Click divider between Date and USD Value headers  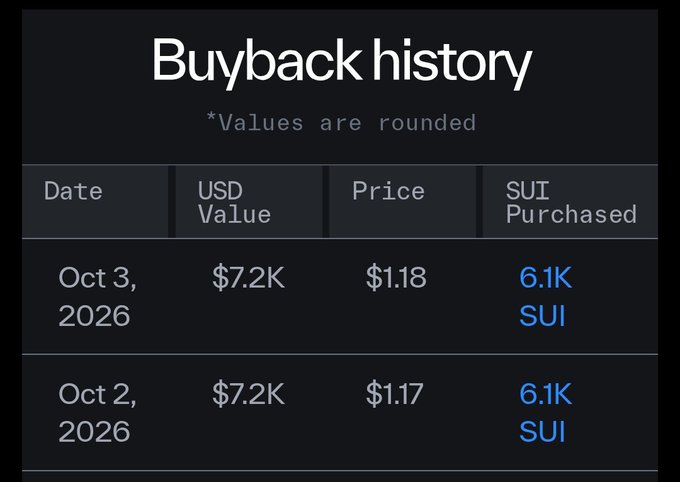(x=172, y=201)
